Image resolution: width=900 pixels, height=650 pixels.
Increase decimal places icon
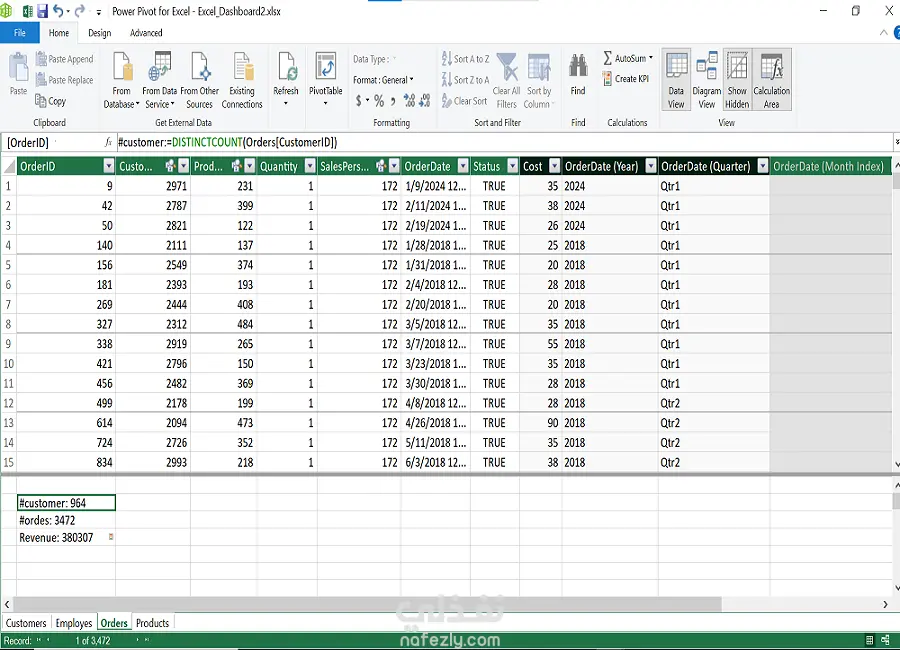pyautogui.click(x=409, y=101)
